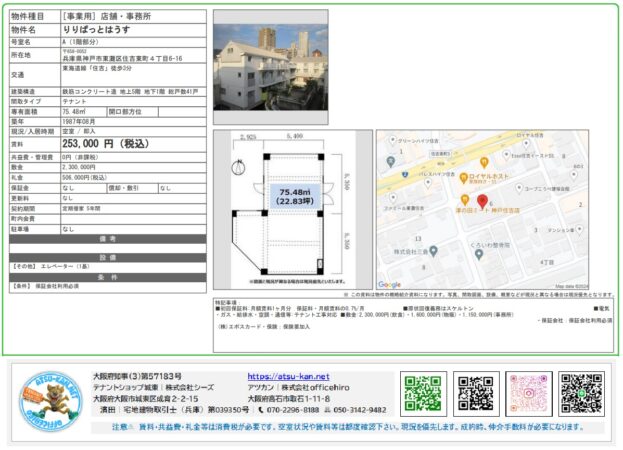Viewport: 623px width, 450px height.
Task: Click the phone icon beside 070-2296-8188
Action: pos(261,410)
